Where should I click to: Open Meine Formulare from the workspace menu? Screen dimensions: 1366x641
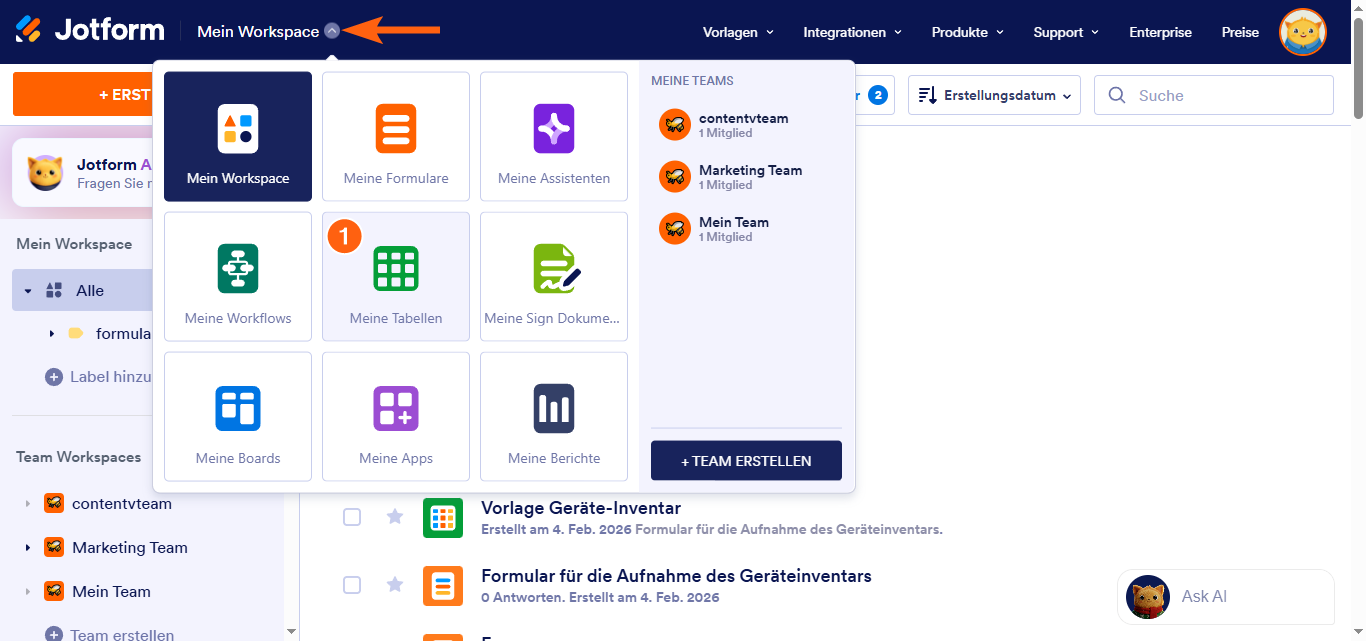(x=395, y=136)
